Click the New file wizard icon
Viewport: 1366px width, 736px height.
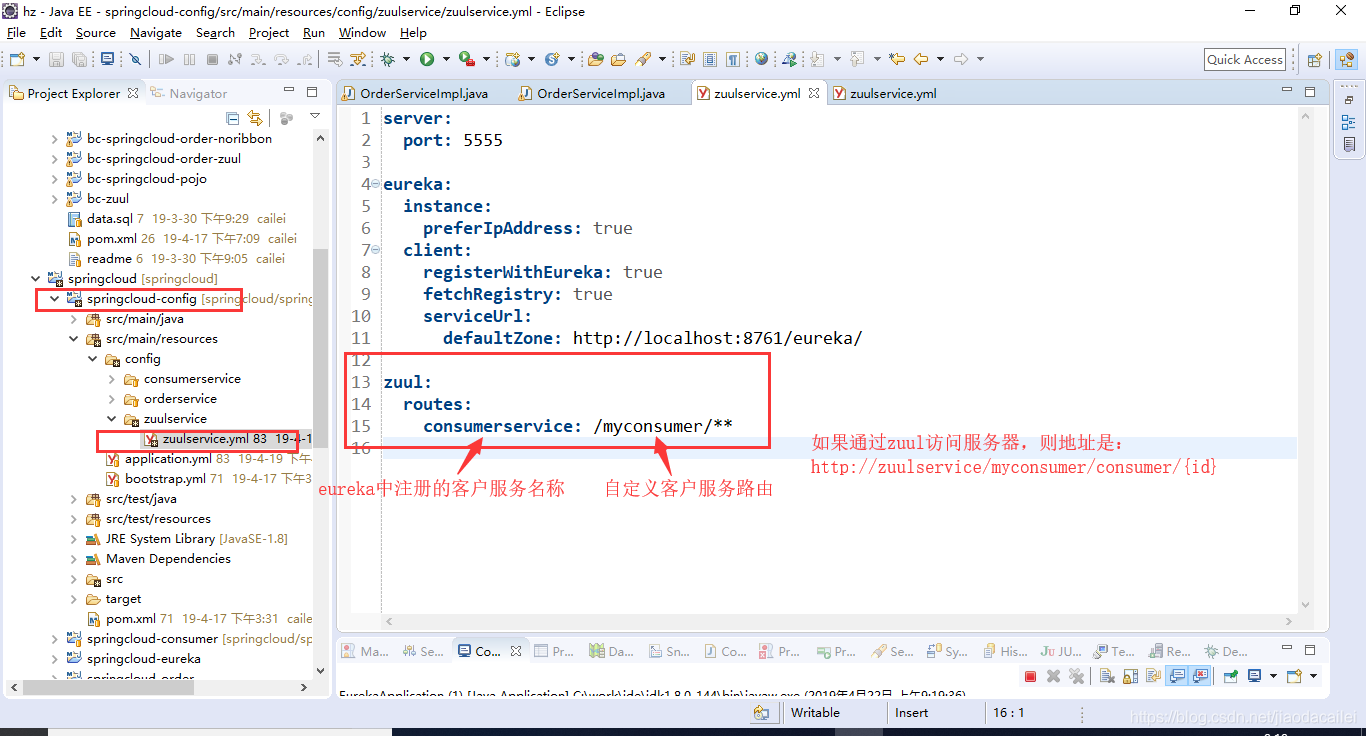coord(16,59)
